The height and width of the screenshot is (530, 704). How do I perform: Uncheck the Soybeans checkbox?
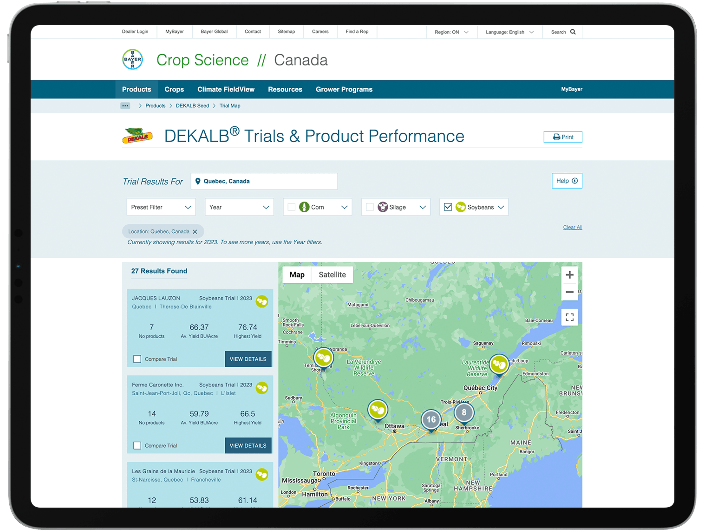point(448,207)
